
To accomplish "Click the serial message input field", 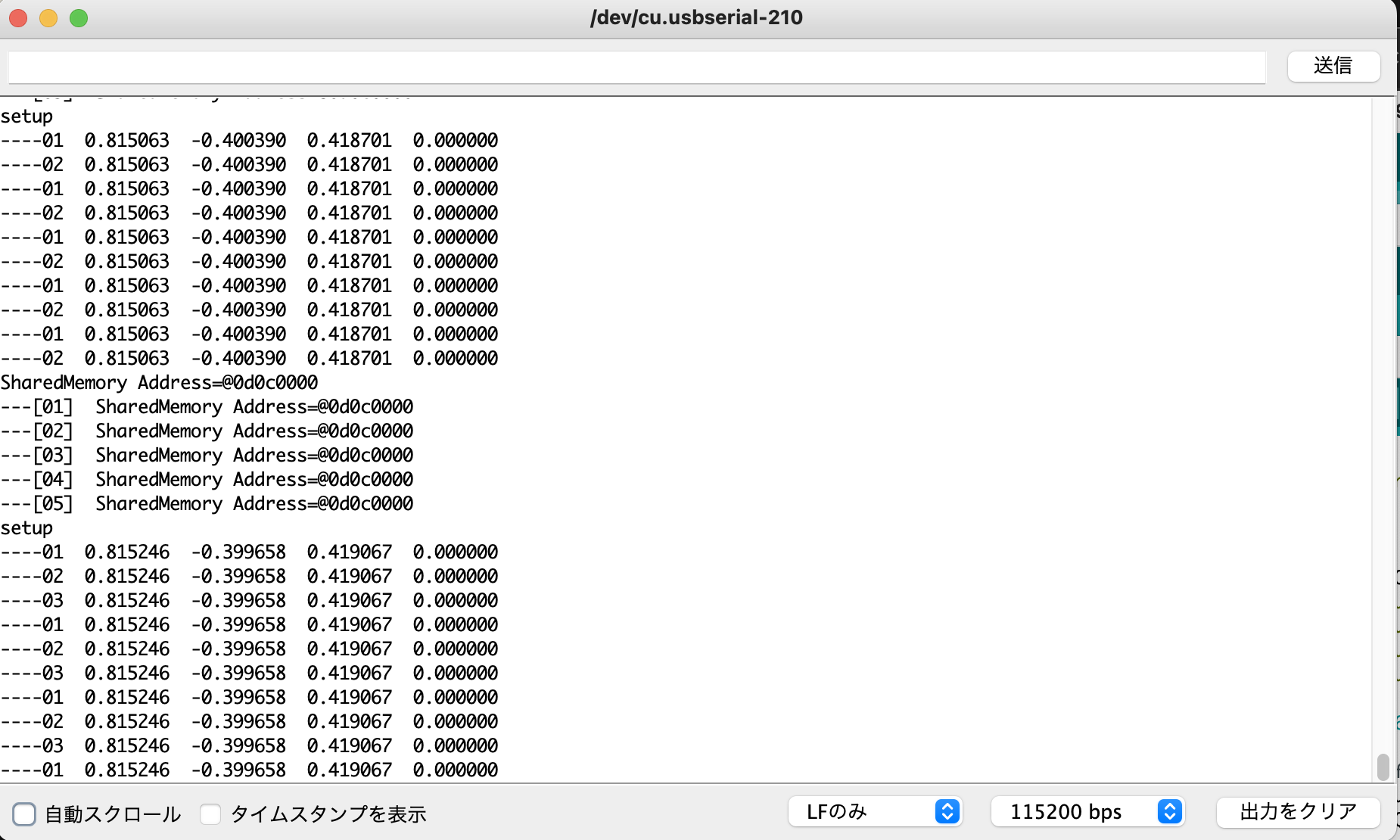I will click(x=636, y=67).
